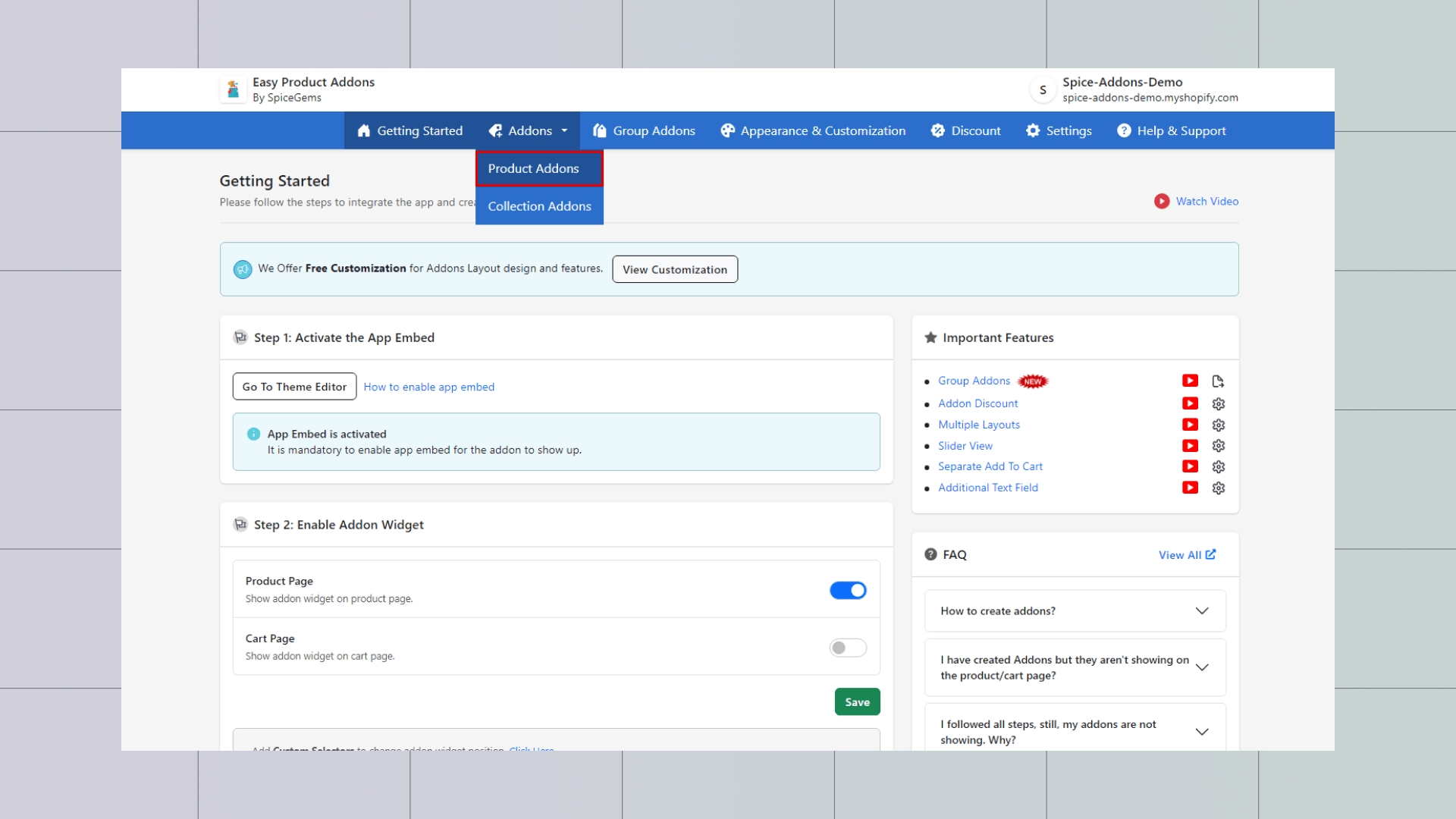Click green Save button

click(857, 702)
